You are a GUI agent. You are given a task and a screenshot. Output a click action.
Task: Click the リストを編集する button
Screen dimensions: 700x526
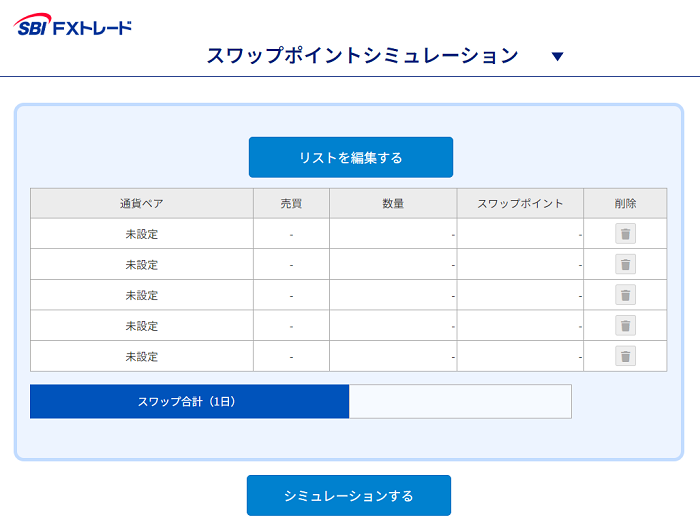351,157
